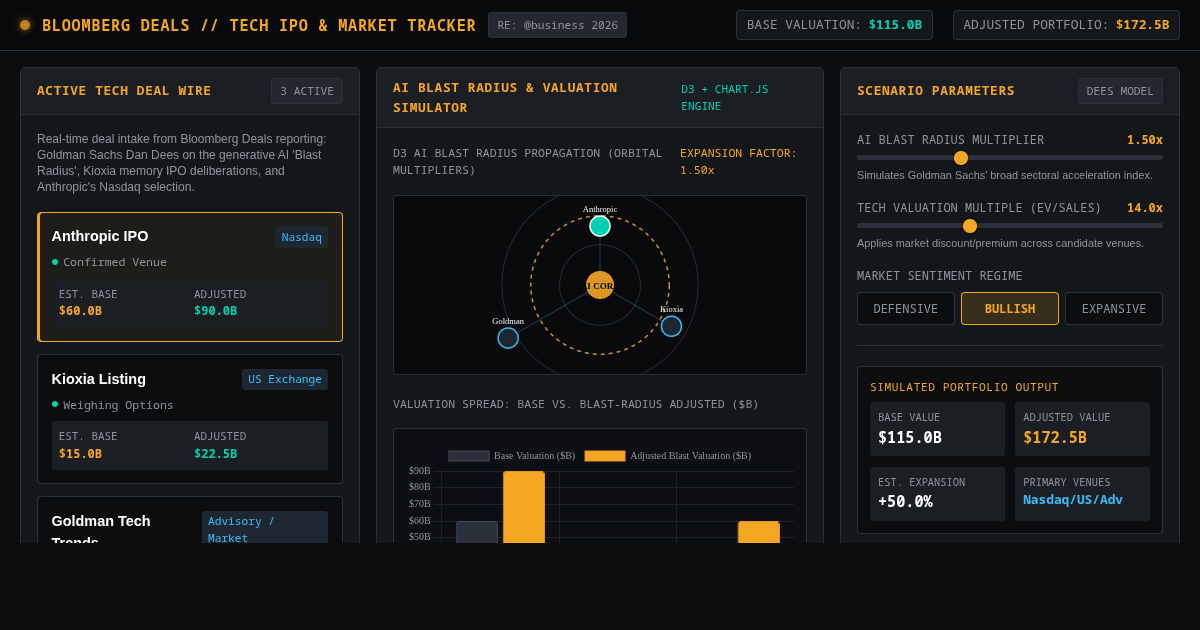
Task: Click the RE: @business 2026 tag
Action: [558, 25]
